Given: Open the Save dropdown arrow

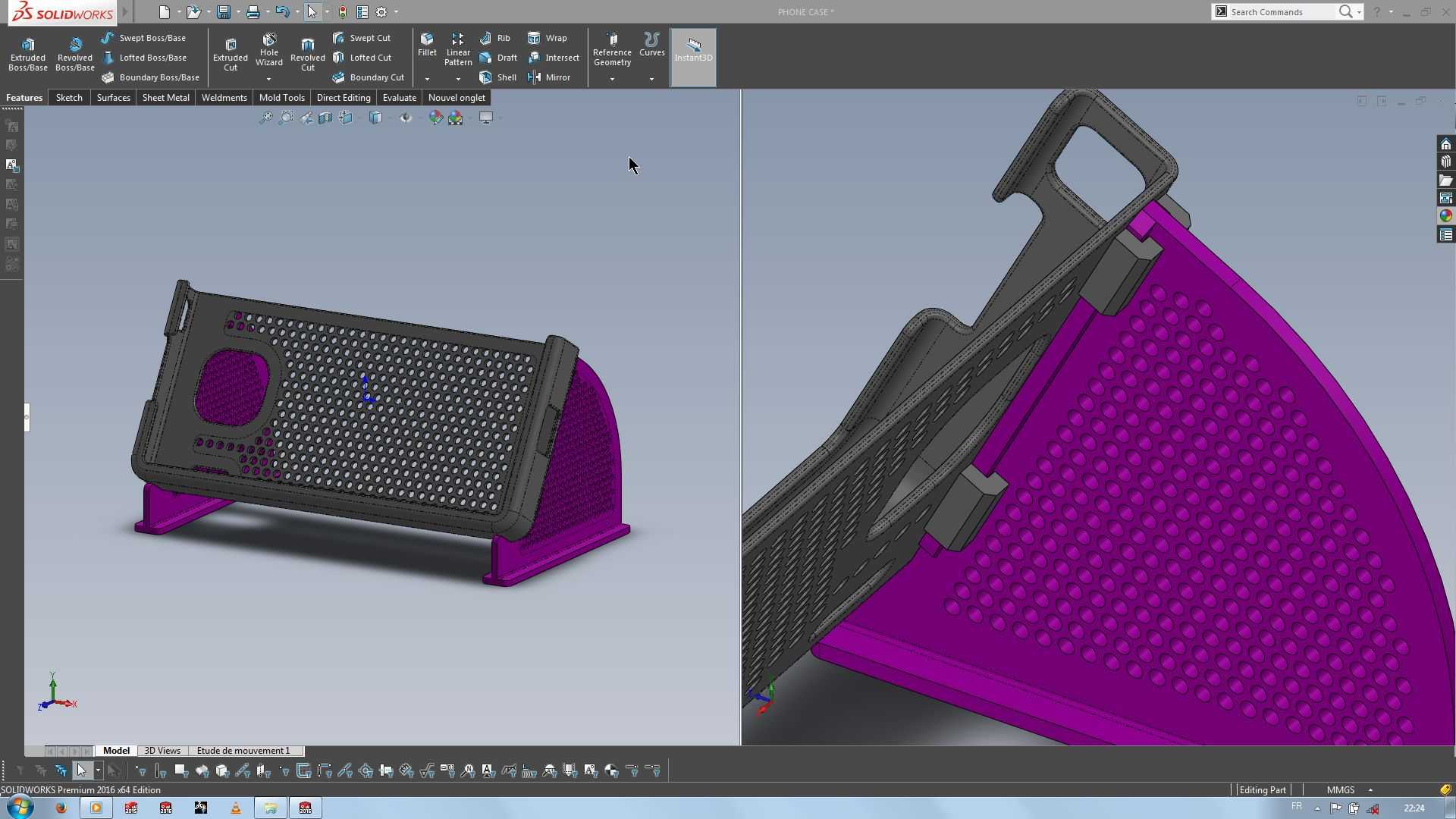Looking at the screenshot, I should coord(238,12).
